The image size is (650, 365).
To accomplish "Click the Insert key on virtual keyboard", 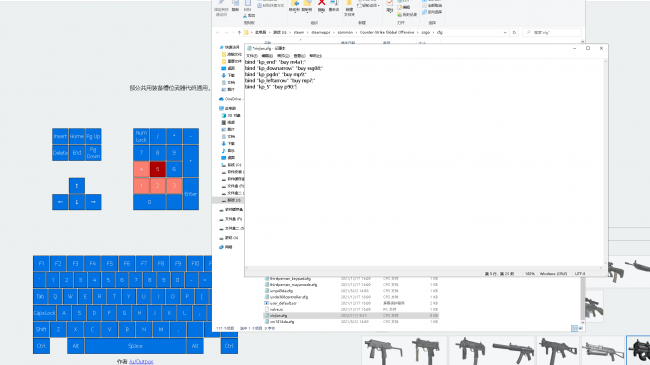I will (x=60, y=136).
